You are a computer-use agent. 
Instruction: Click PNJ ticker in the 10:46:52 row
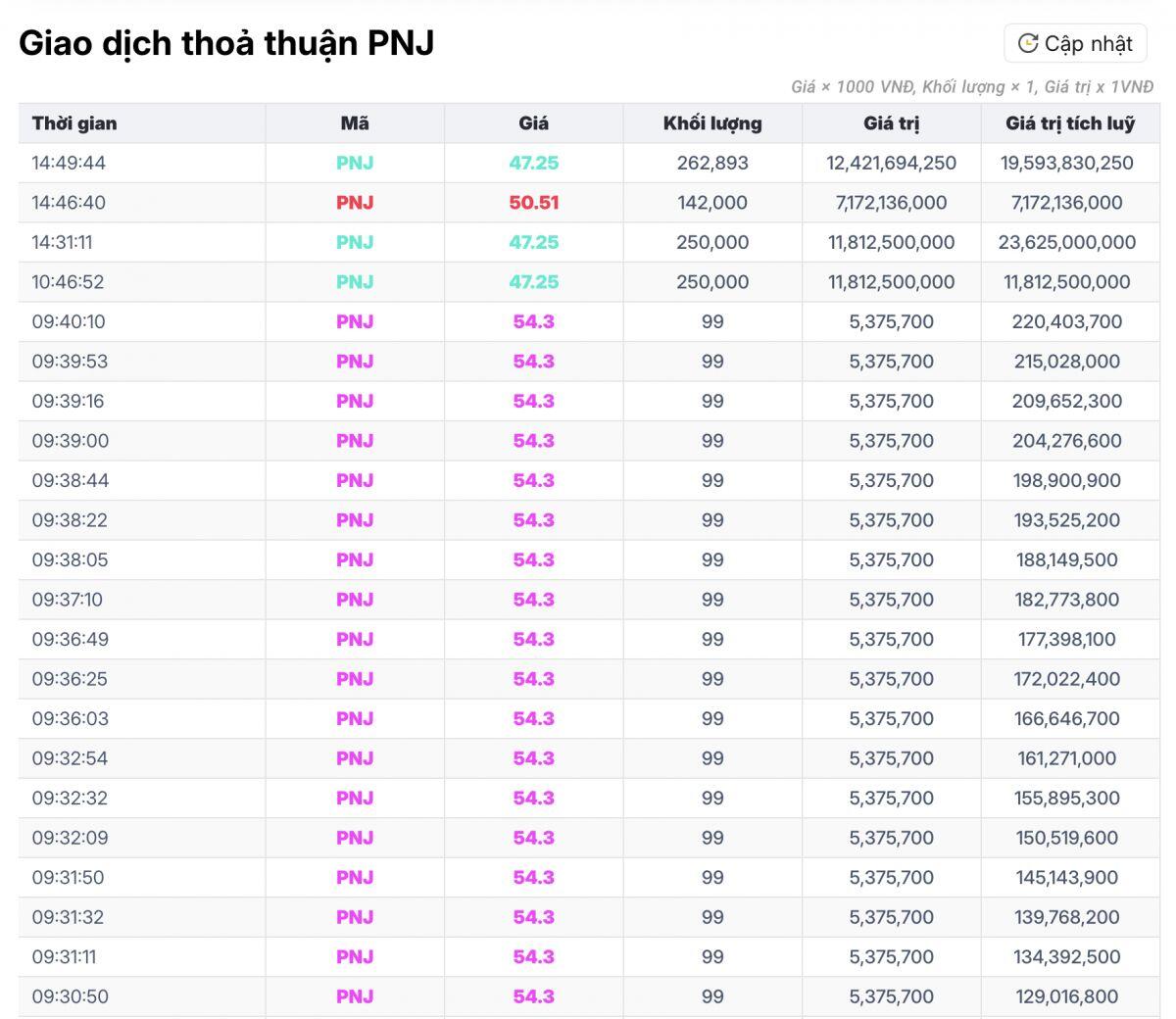(x=355, y=282)
